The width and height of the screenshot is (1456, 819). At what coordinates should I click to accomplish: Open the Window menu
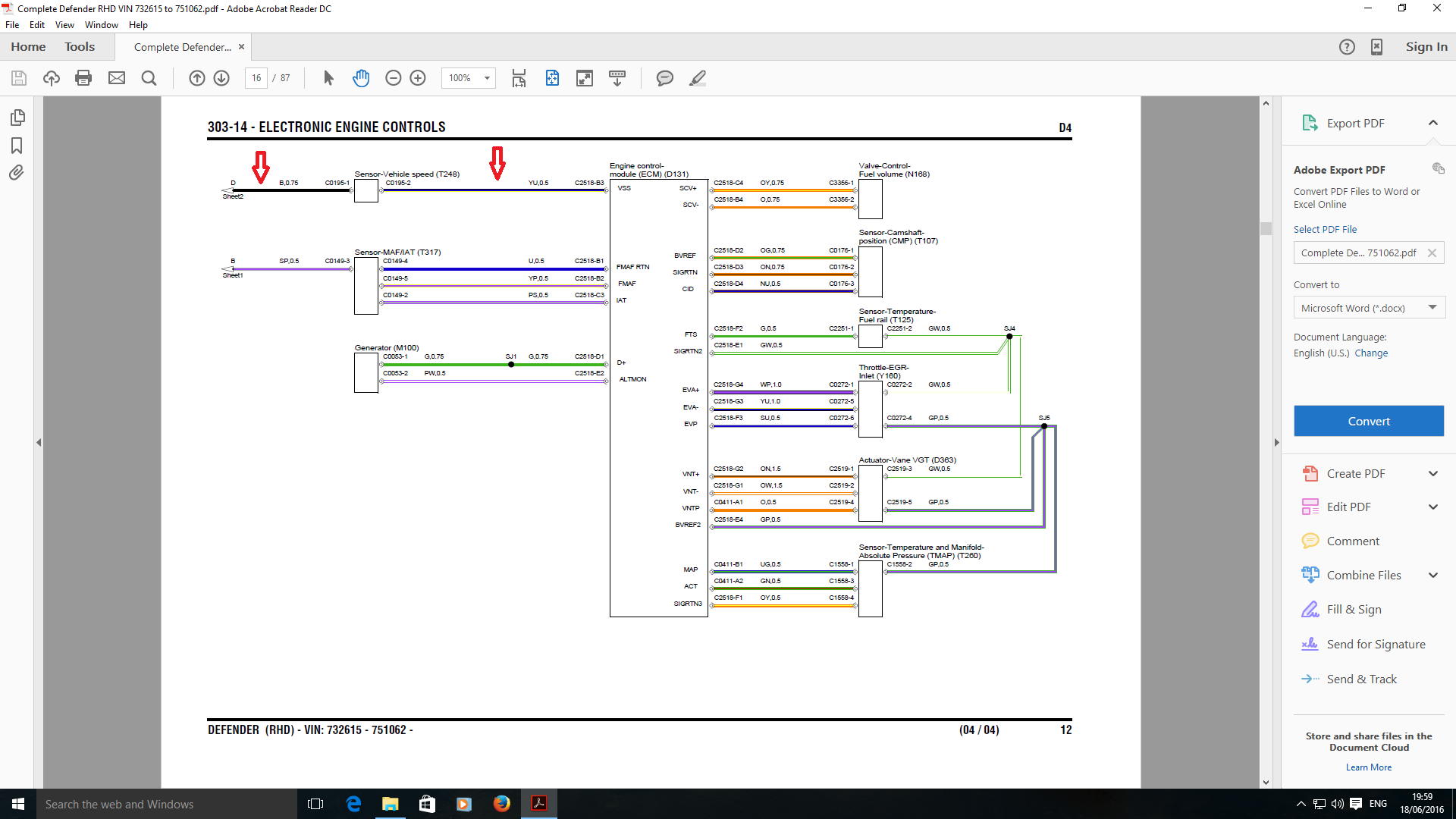[101, 25]
